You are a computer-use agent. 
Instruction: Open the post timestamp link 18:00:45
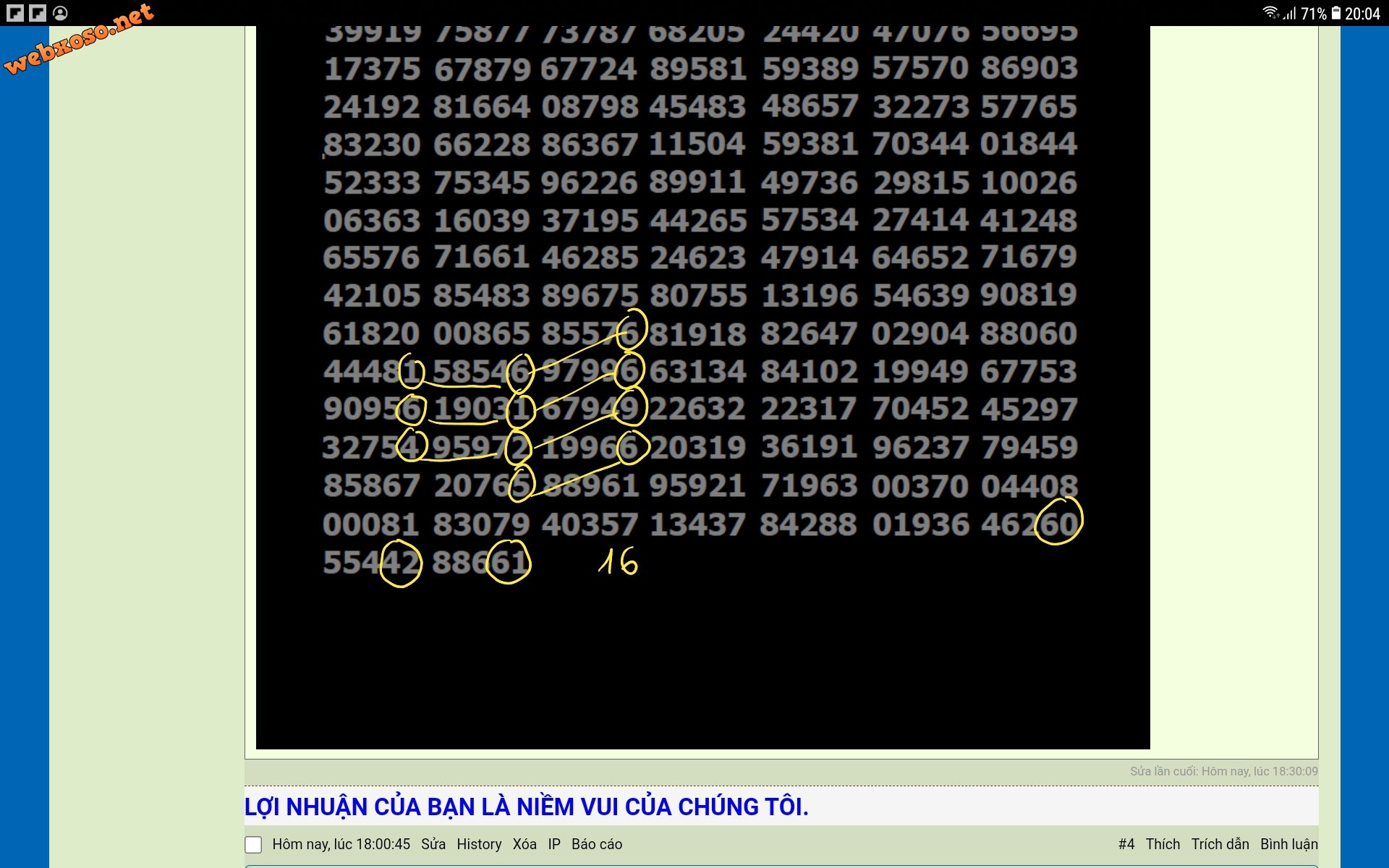341,844
